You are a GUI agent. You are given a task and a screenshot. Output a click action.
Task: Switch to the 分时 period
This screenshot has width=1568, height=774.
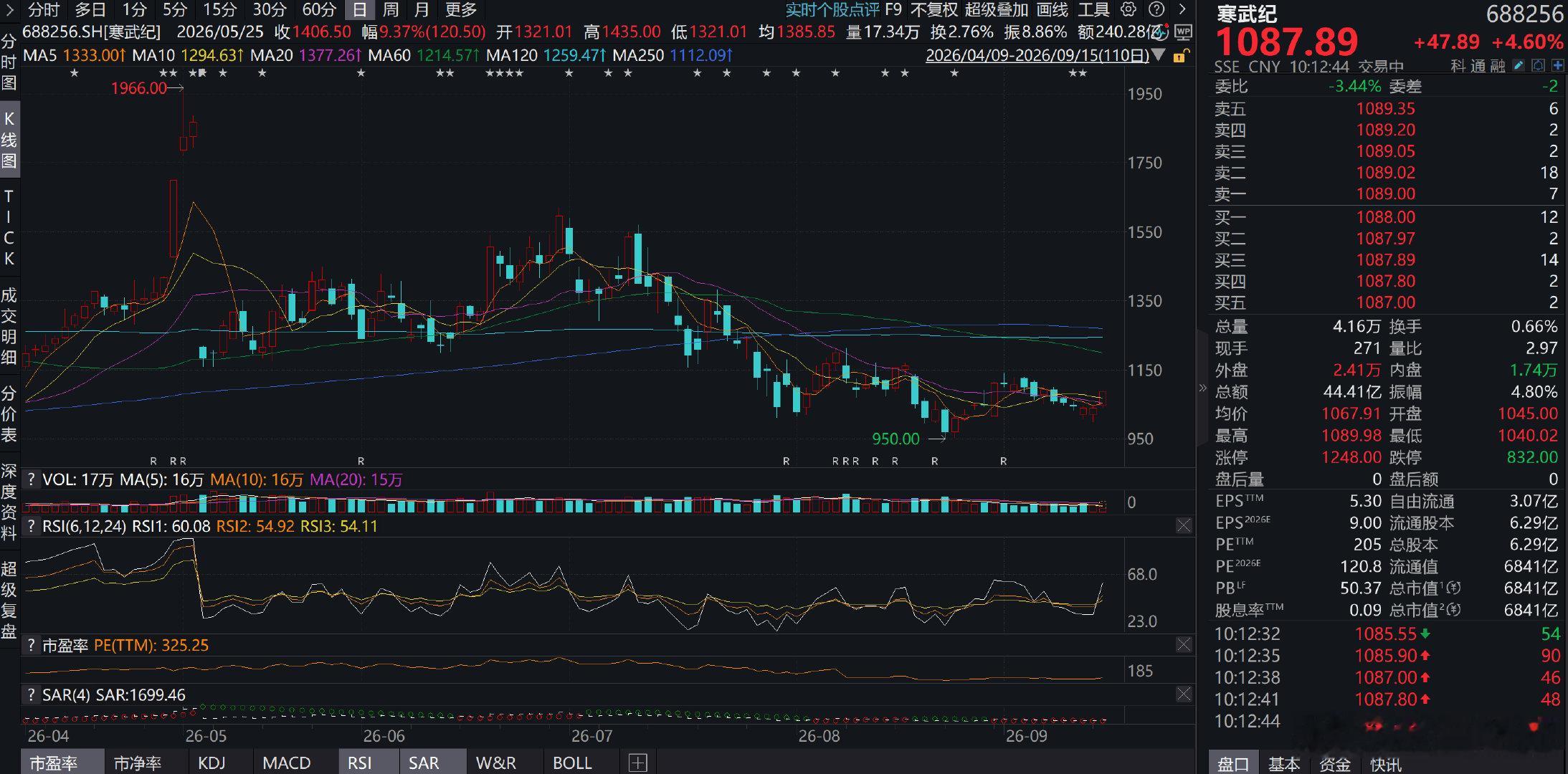[43, 10]
